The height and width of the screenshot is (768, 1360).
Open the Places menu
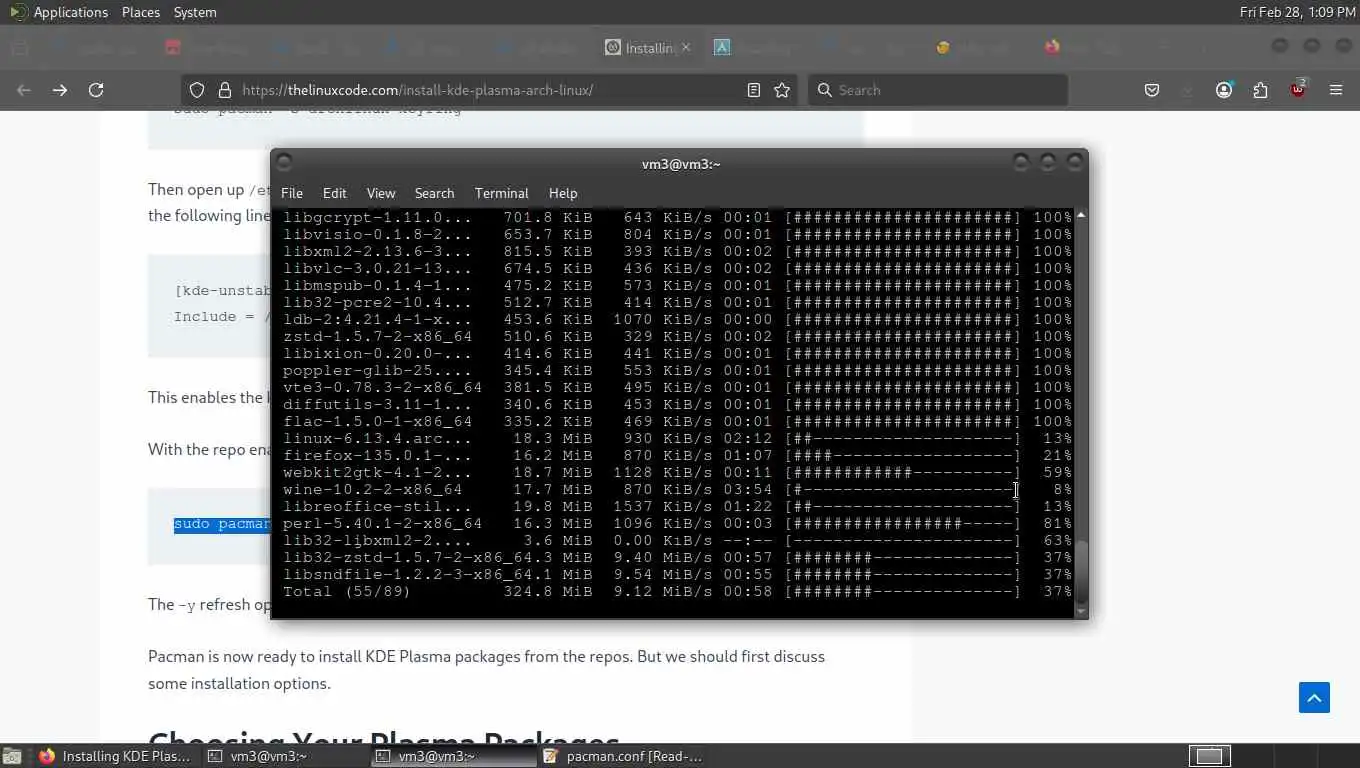(141, 12)
